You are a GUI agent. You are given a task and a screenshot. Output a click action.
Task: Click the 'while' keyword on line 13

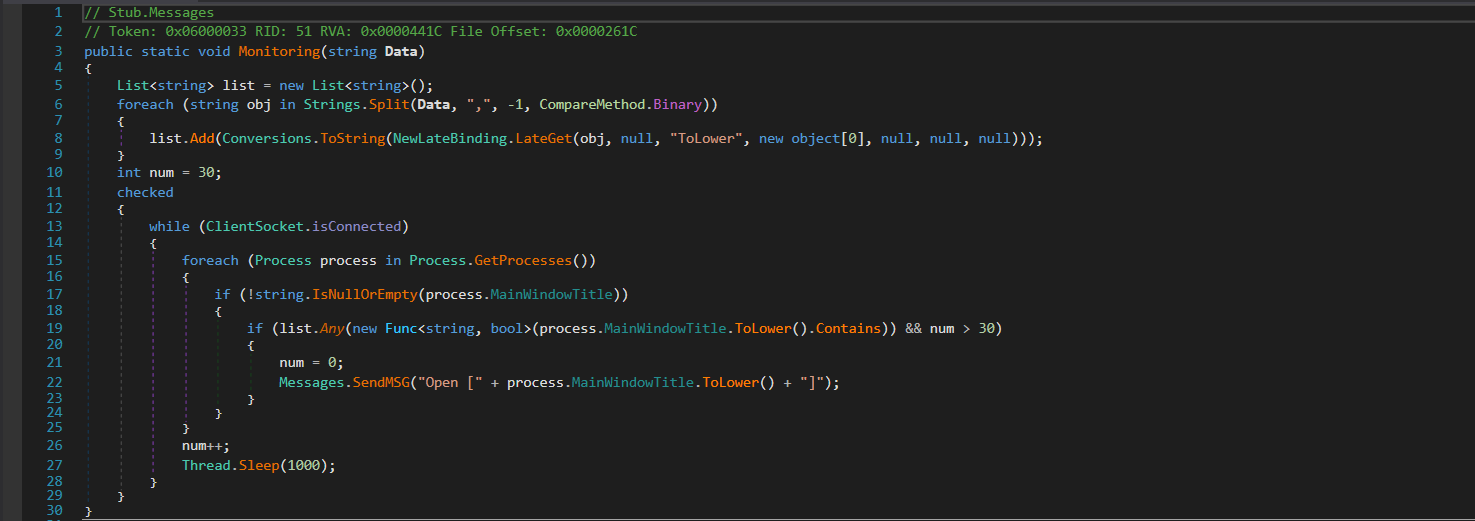169,227
